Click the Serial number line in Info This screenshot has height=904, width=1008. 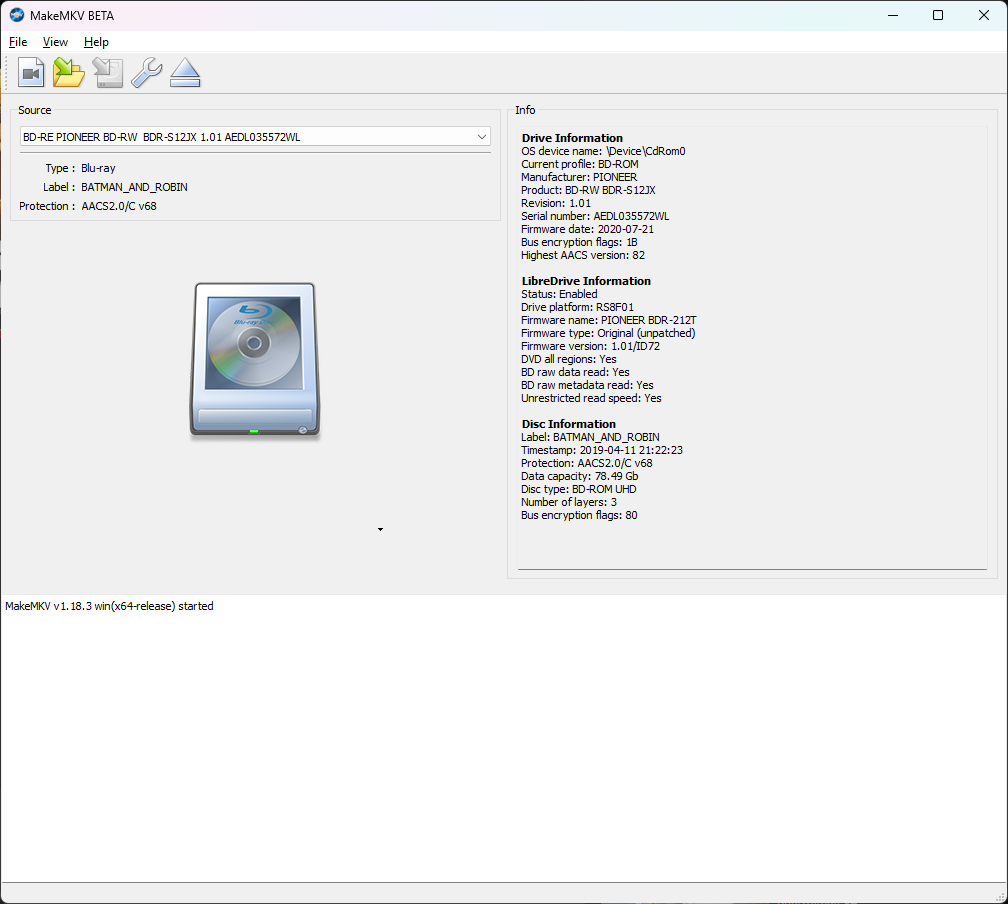tap(595, 216)
